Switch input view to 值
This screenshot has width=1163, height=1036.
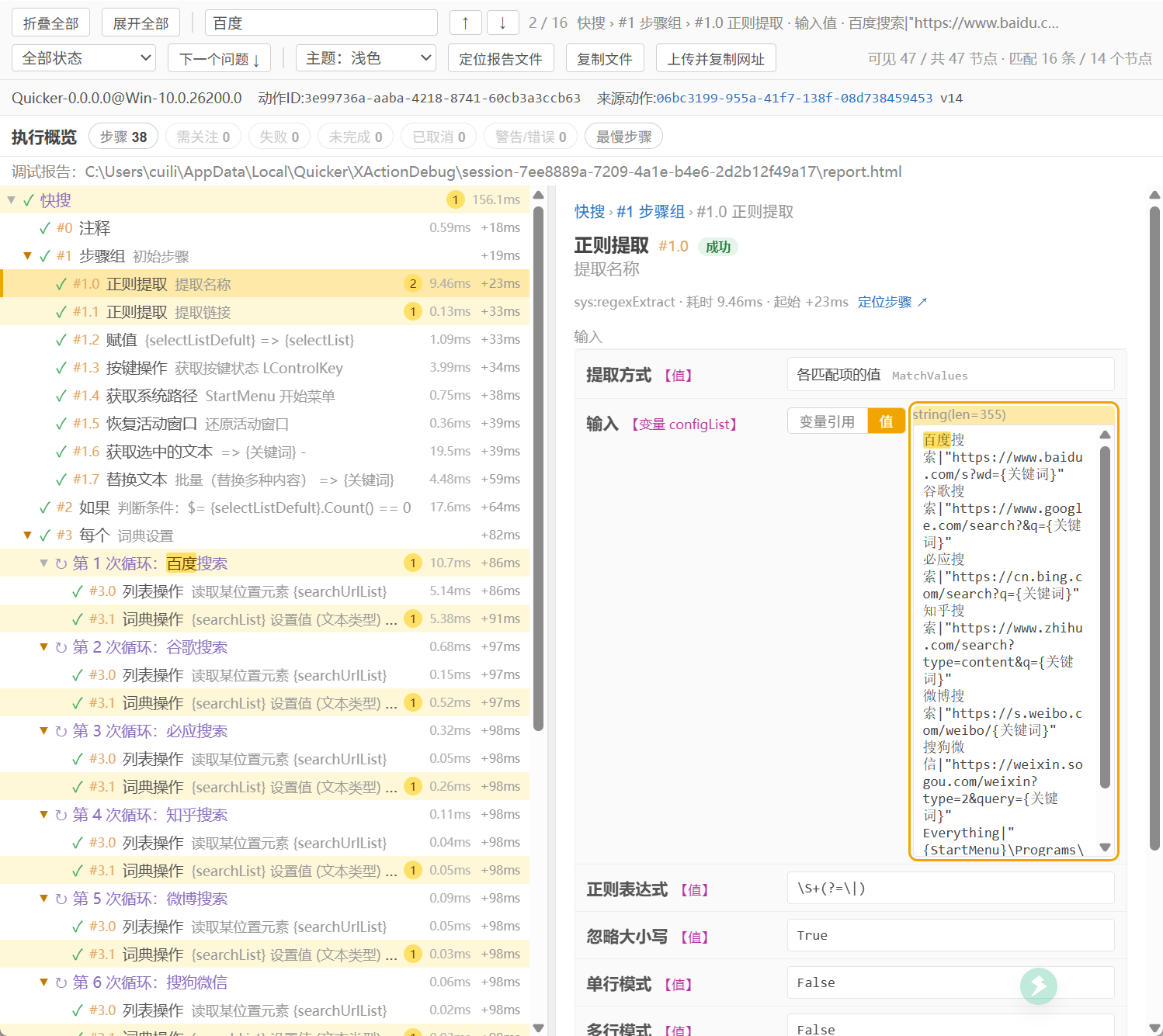point(886,421)
